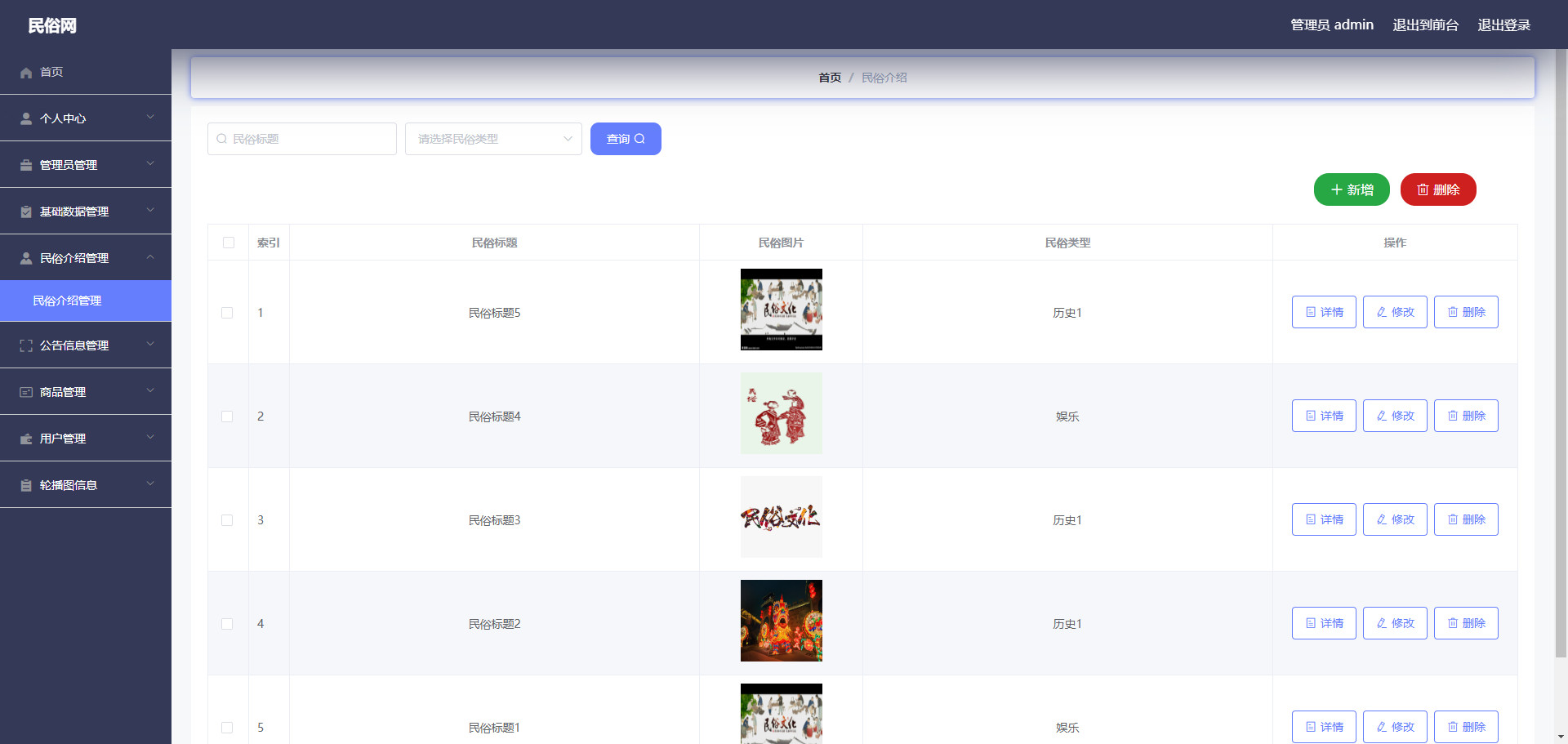Collapse the 民俗介绍管理 menu chevron
The height and width of the screenshot is (744, 1568).
click(150, 257)
